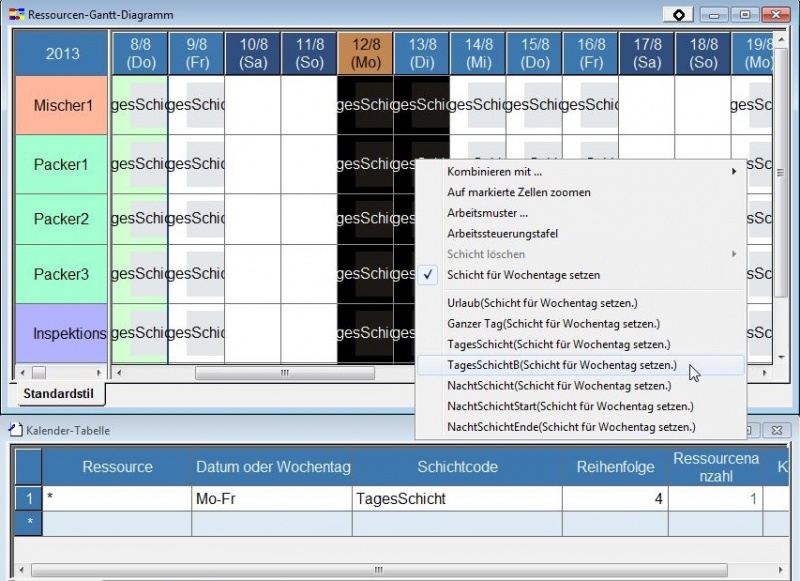Select the Mischer1 resource row header

62,105
